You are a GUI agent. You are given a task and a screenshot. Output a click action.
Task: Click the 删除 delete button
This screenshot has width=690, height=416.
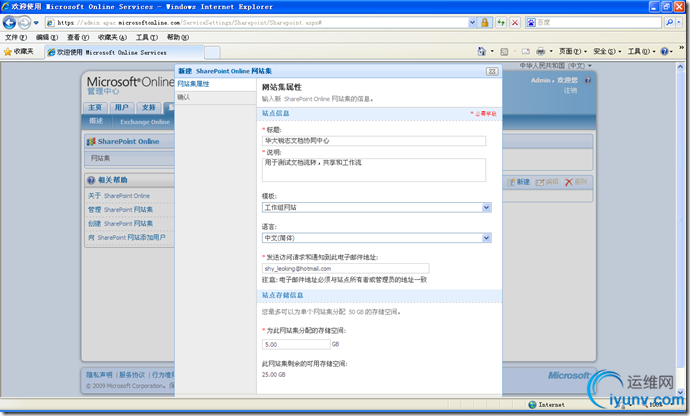coord(576,182)
